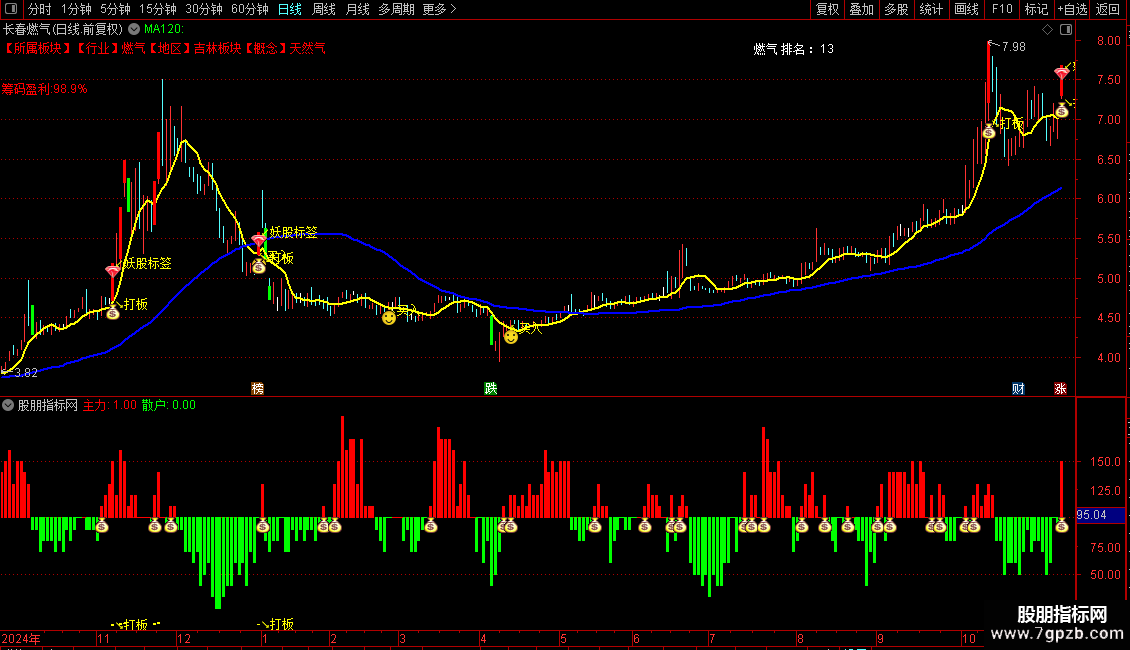Click the 【行业】燃气 sector label
Viewport: 1130px width, 650px height.
(x=110, y=48)
